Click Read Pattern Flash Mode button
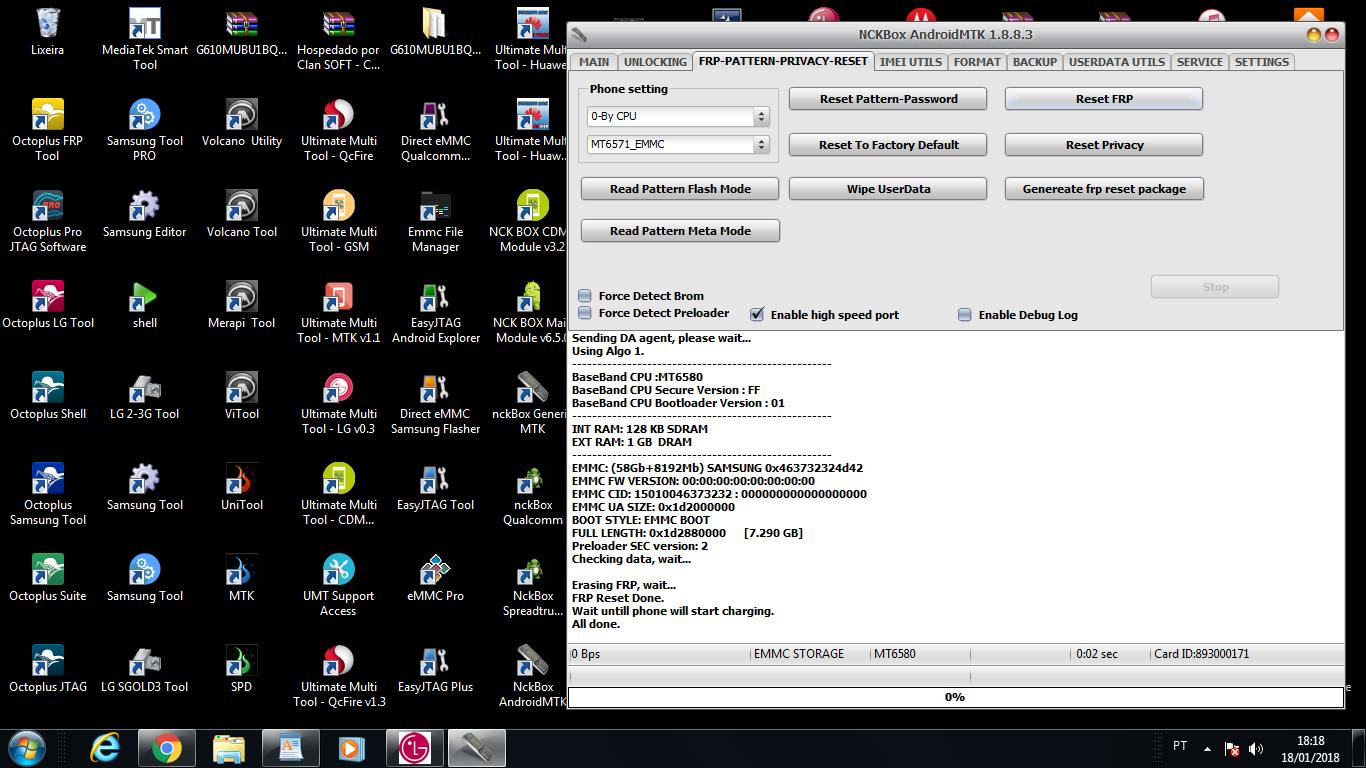 coord(680,189)
